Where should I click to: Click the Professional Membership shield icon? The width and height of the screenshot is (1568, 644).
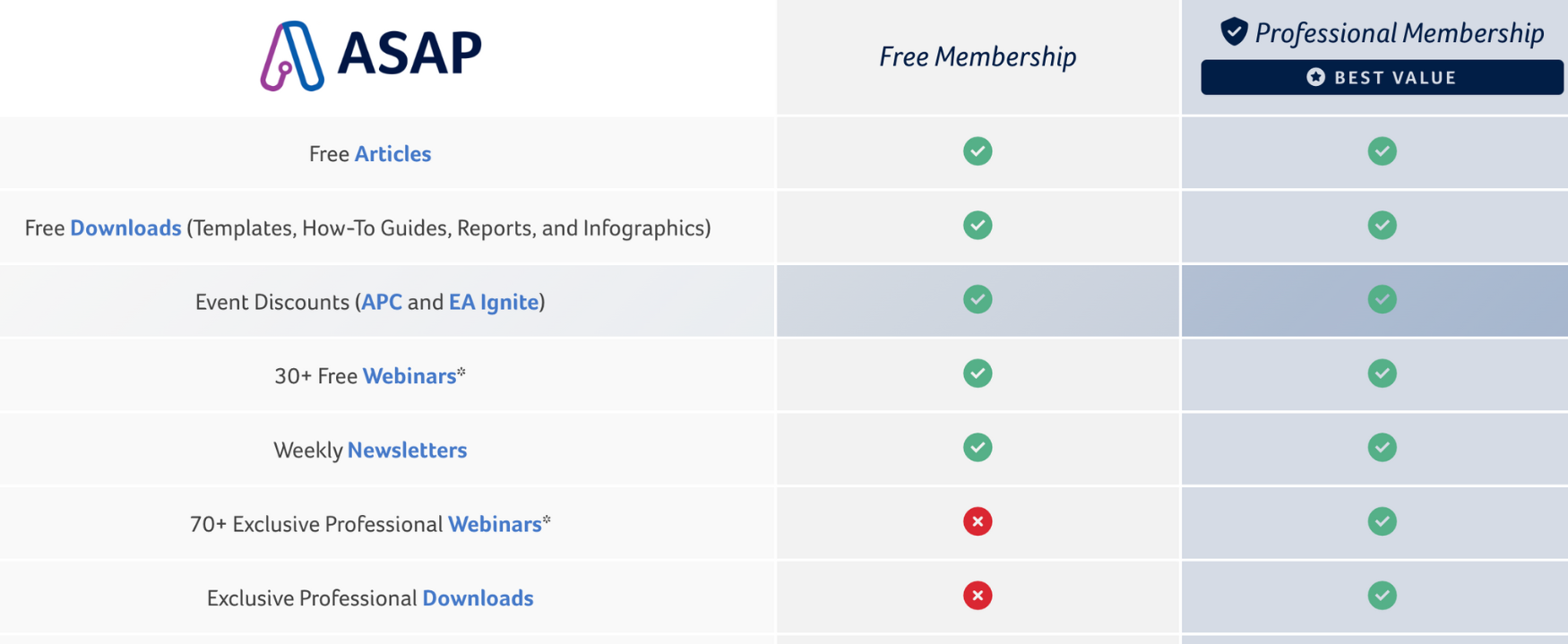(1234, 32)
